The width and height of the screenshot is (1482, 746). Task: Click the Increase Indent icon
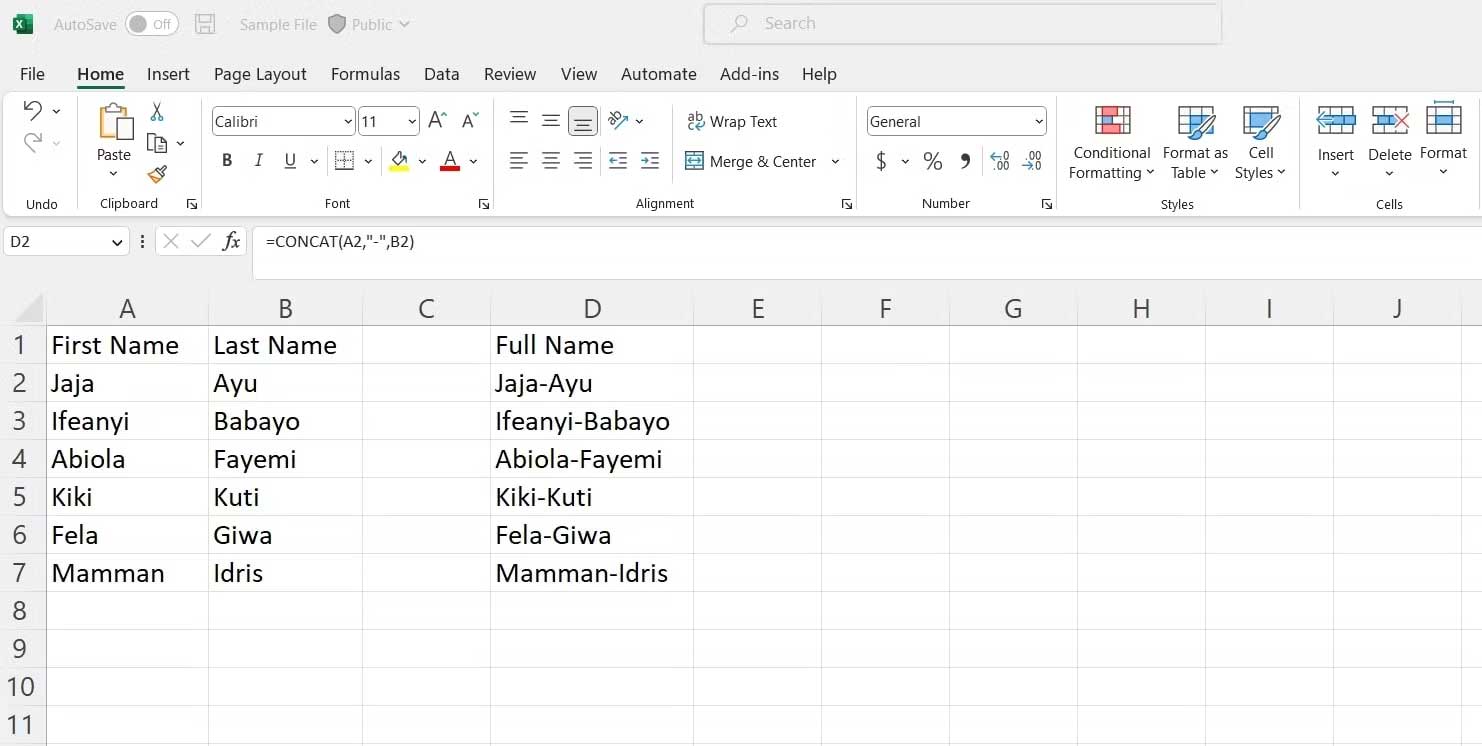[650, 161]
